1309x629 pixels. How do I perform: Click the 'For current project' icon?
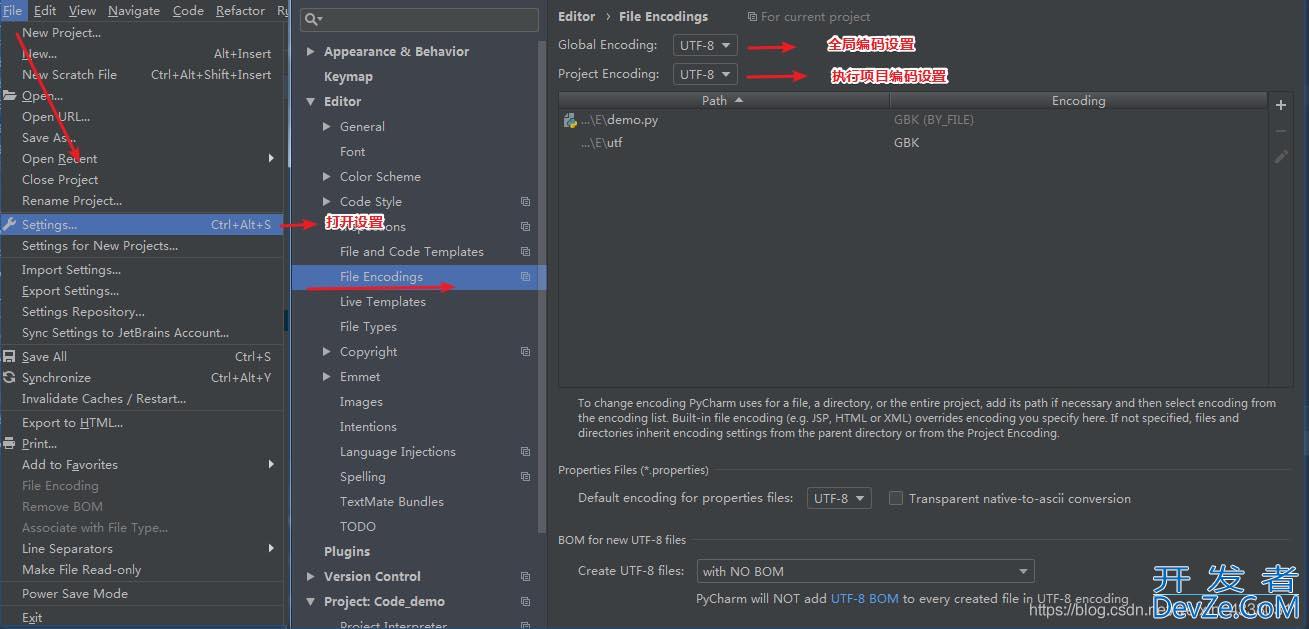(x=752, y=17)
